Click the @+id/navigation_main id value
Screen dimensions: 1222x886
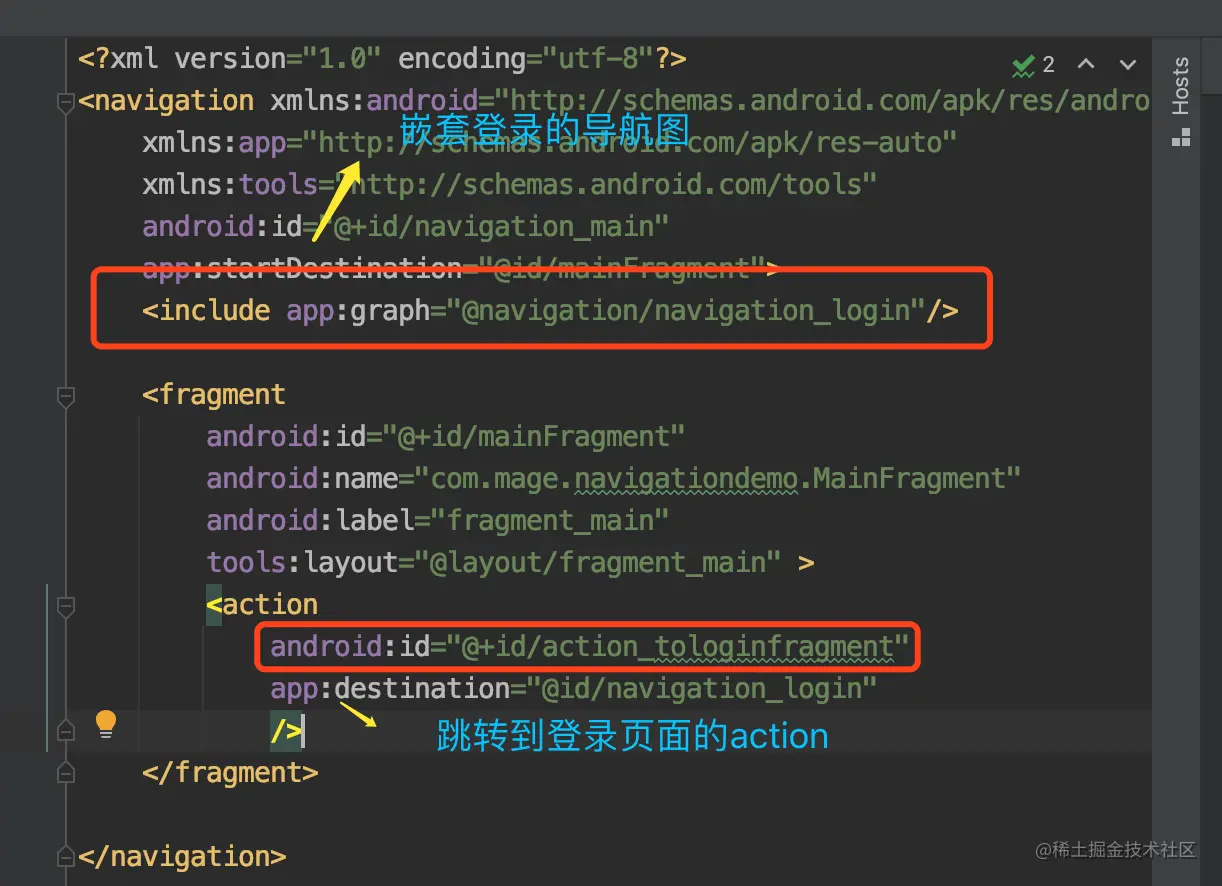point(493,227)
